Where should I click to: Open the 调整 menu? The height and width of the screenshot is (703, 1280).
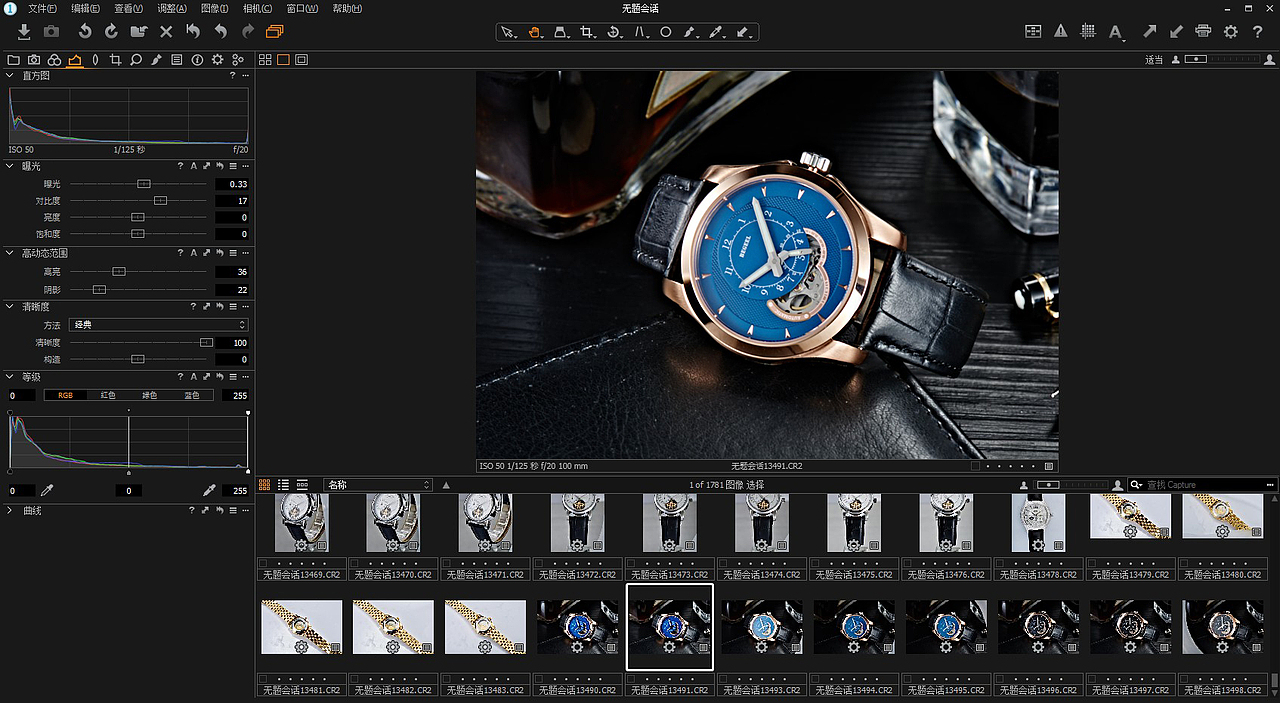[172, 8]
